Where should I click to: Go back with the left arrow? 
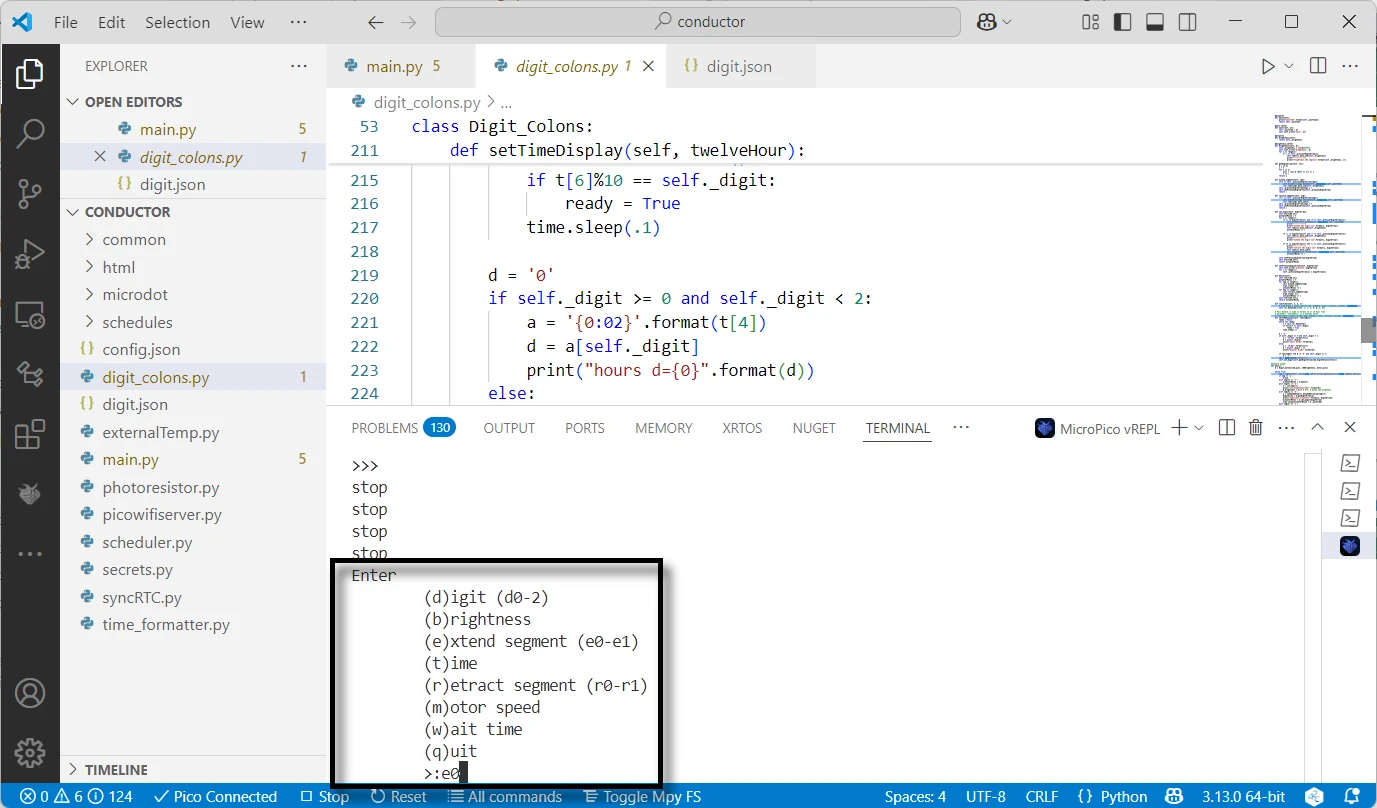[375, 22]
